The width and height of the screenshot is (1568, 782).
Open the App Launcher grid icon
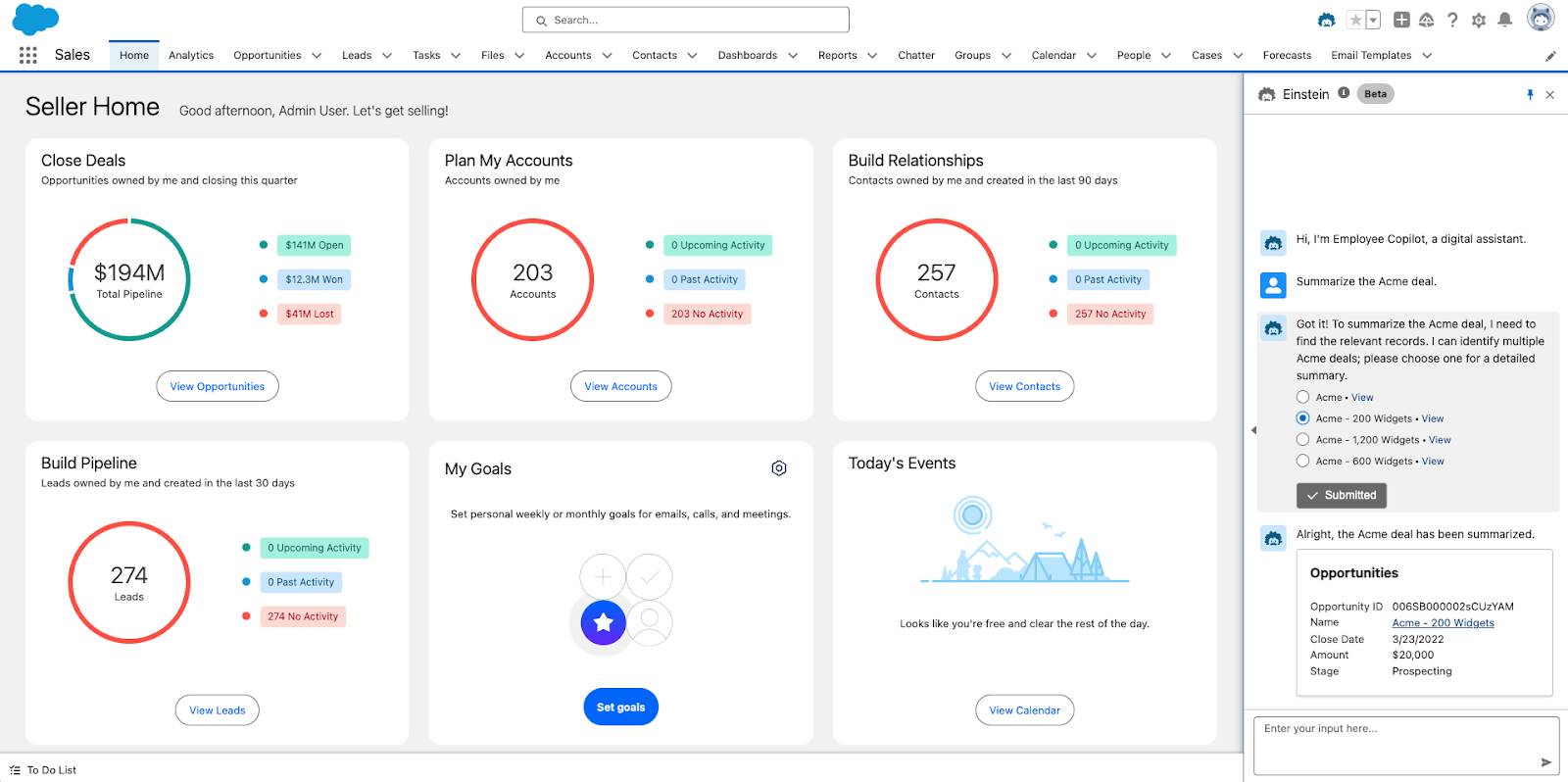click(x=28, y=55)
